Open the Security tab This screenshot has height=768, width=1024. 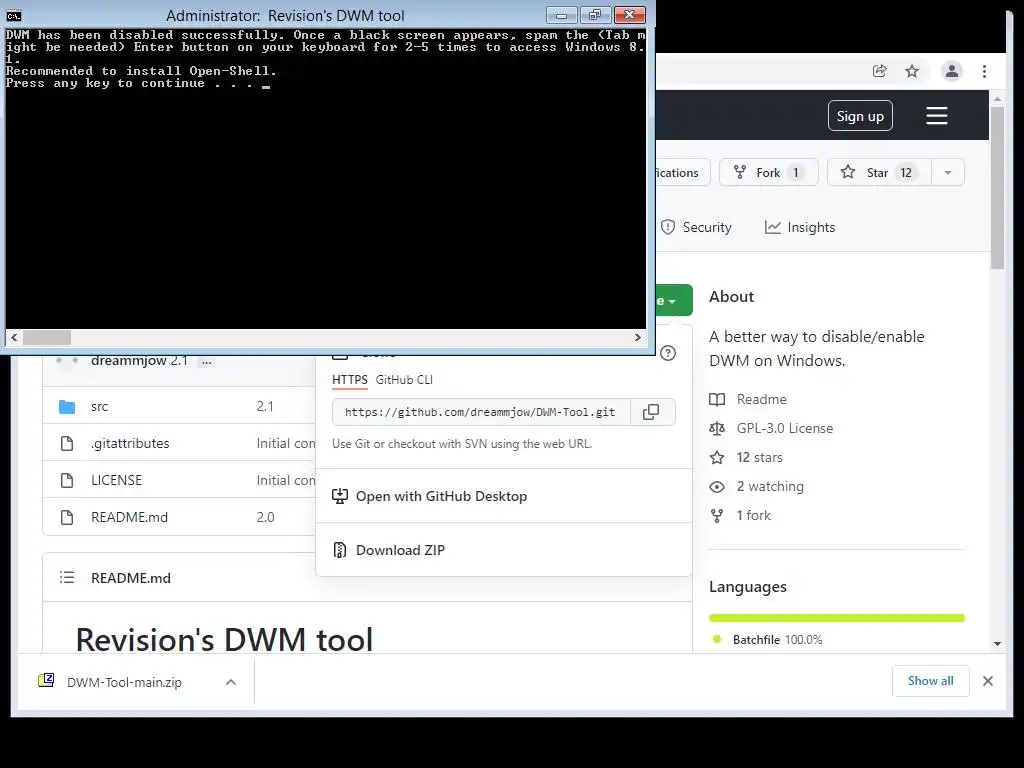coord(696,227)
